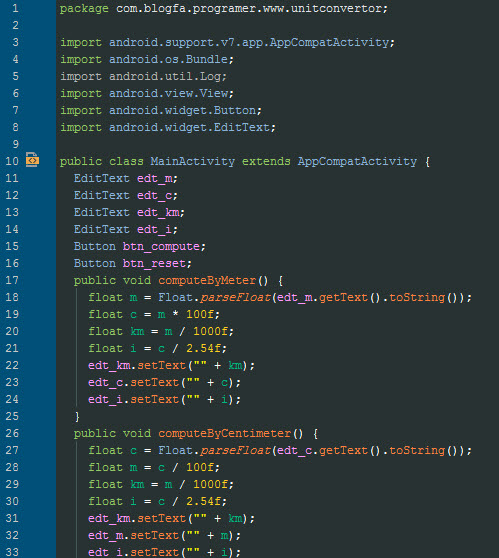Click the 1000f literal on line 29
Viewport: 499px width, 558px height.
point(210,484)
